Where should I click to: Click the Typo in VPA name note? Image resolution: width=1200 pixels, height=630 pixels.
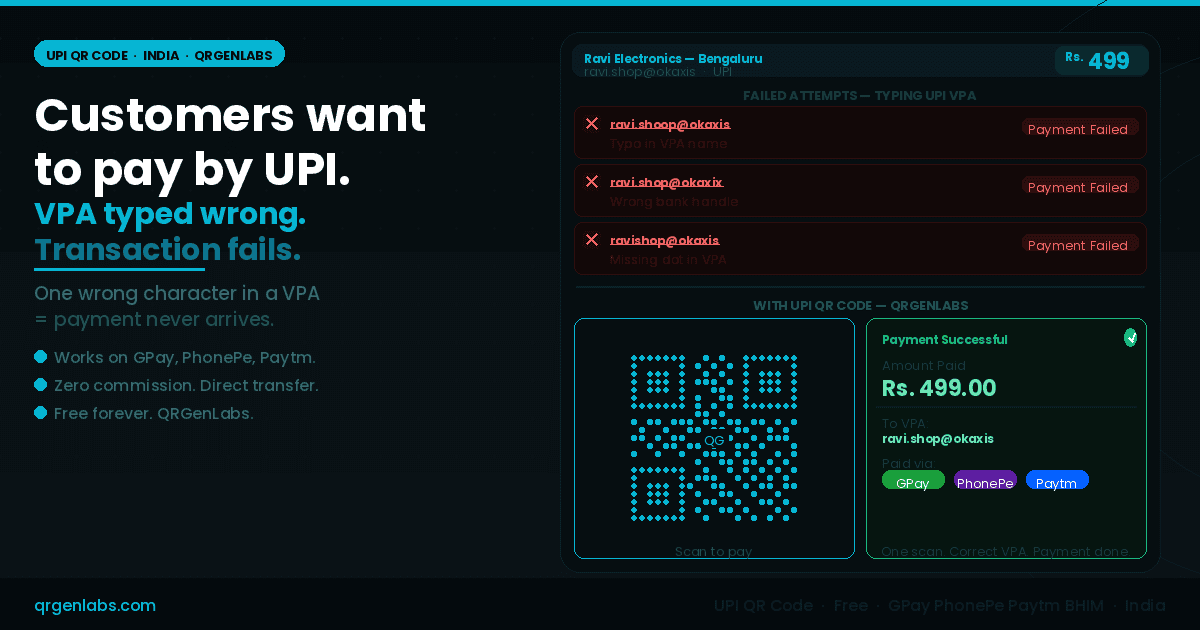tap(669, 143)
